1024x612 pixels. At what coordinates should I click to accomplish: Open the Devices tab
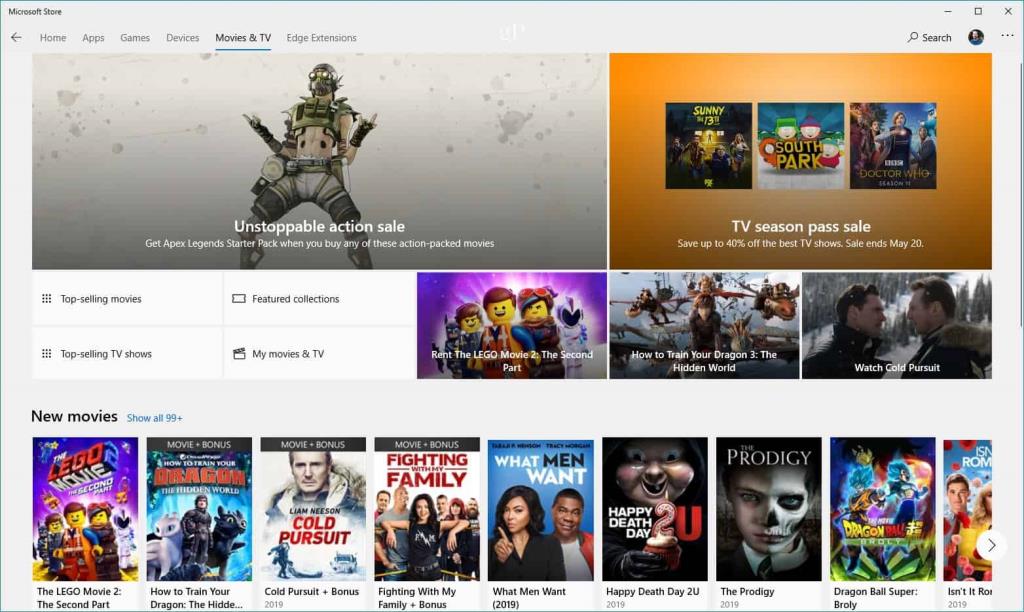coord(182,38)
